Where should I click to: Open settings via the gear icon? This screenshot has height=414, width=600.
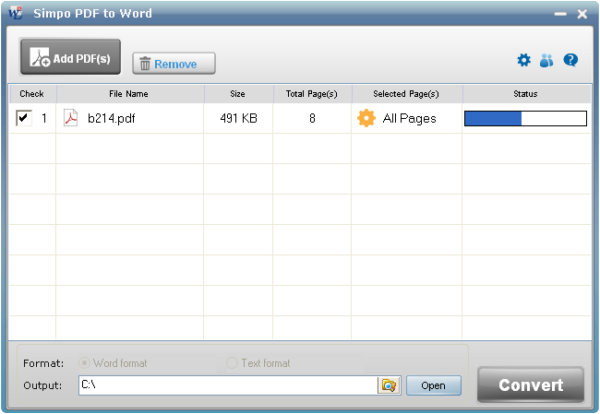tap(523, 60)
